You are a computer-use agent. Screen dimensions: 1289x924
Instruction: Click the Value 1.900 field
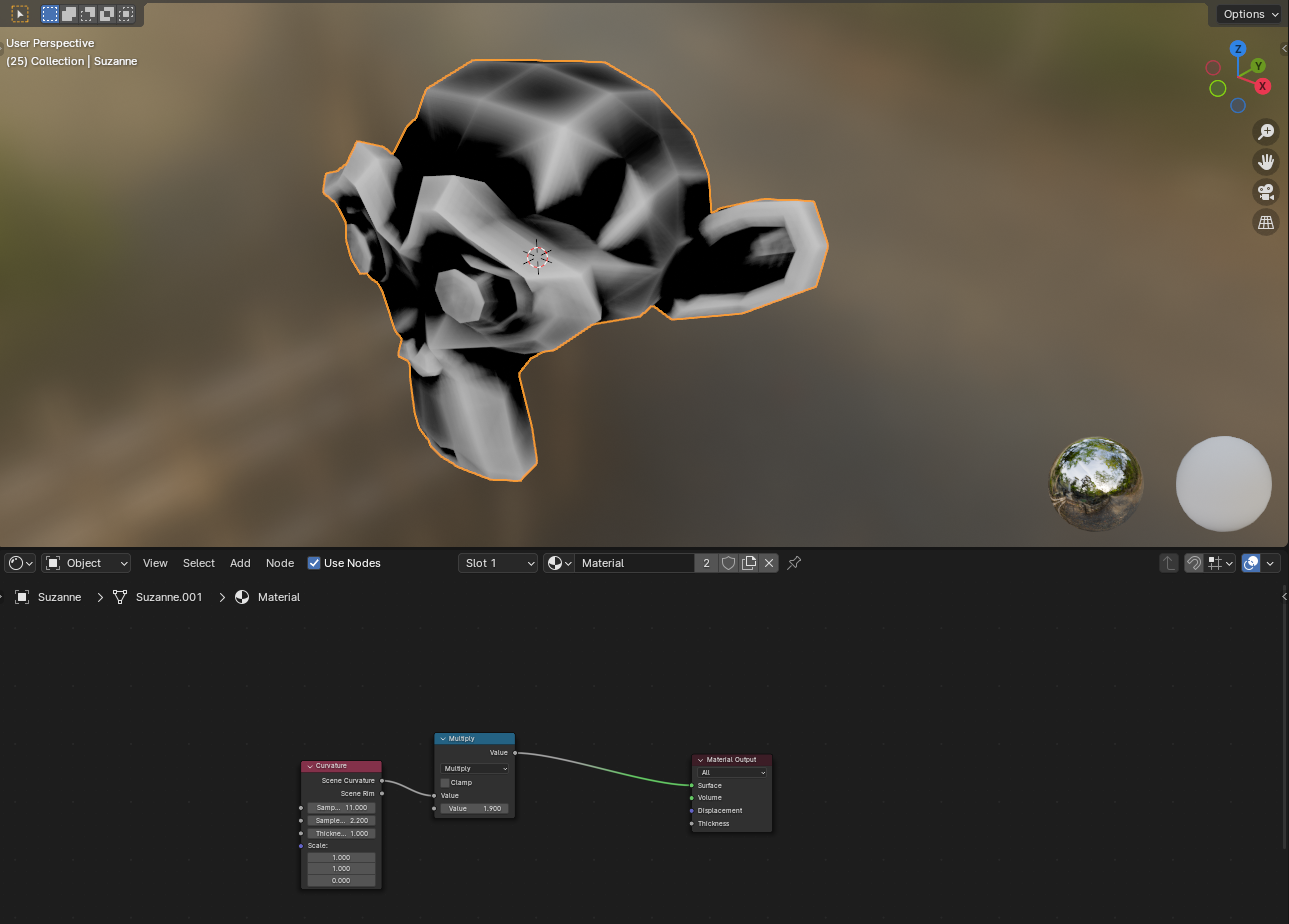[x=475, y=808]
